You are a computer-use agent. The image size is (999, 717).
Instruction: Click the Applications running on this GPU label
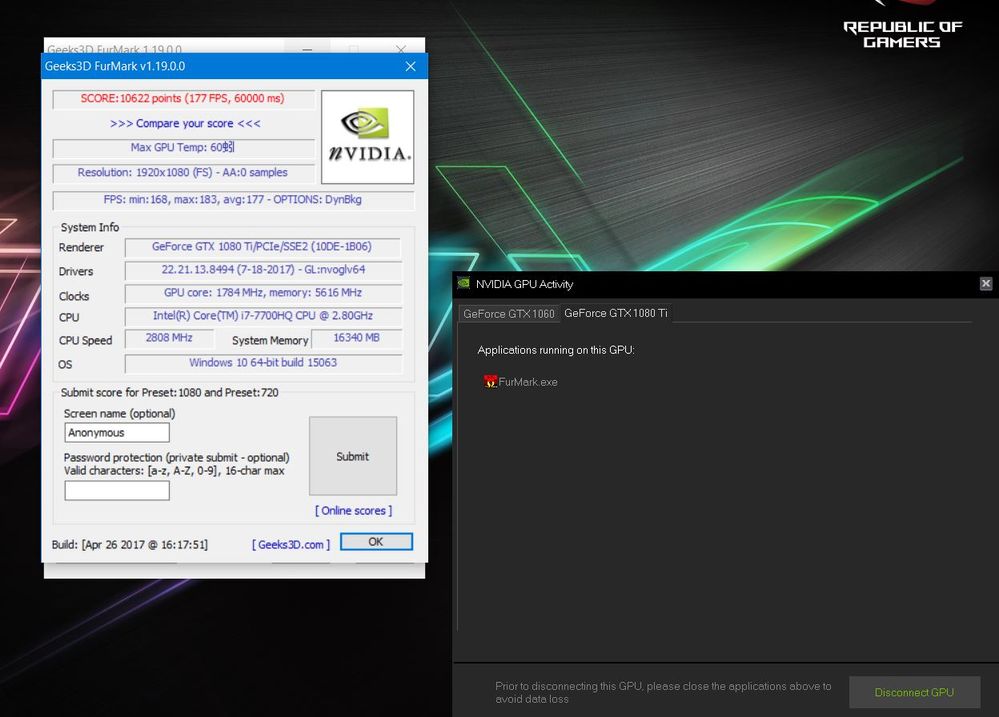556,350
